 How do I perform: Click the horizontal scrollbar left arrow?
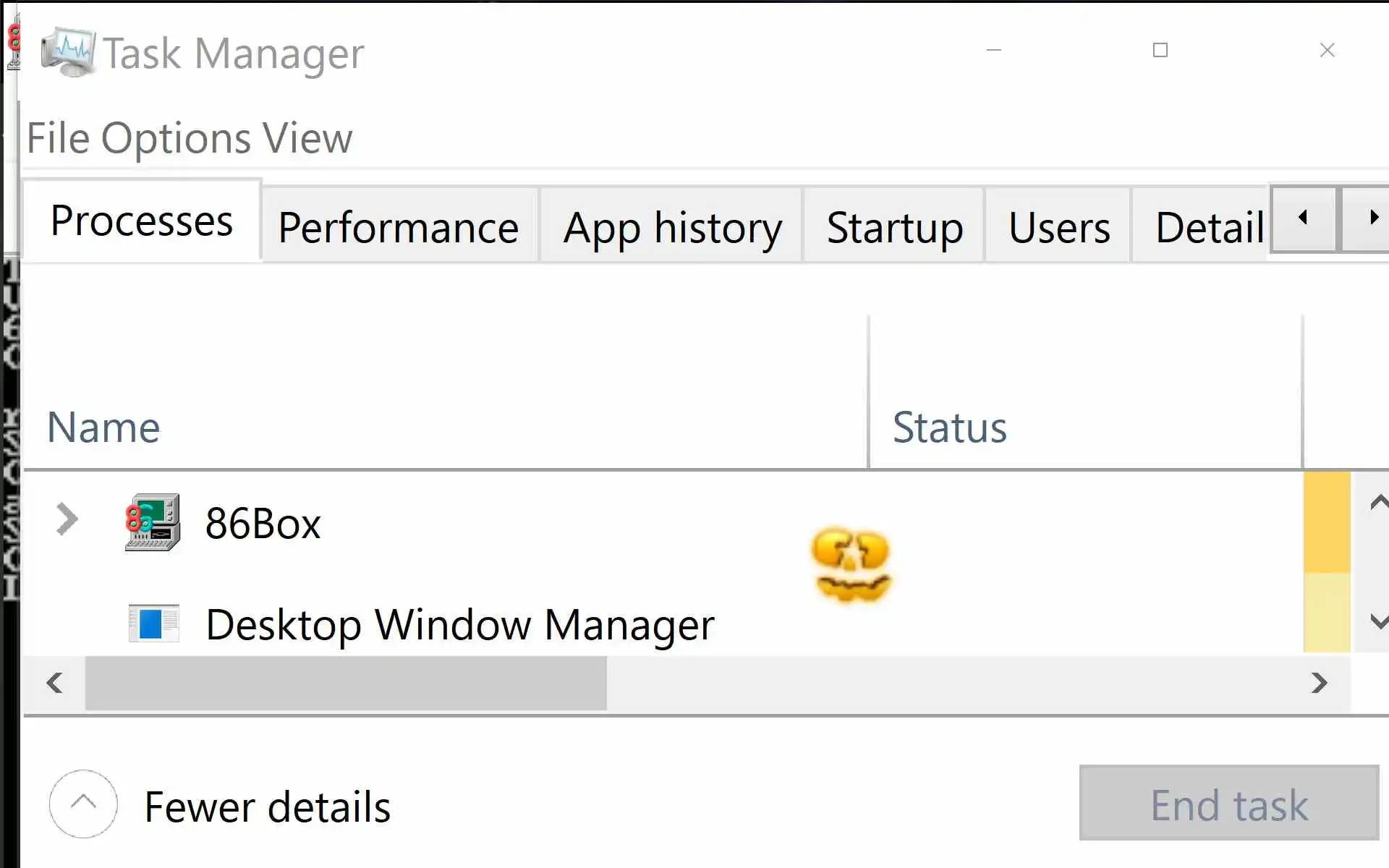pyautogui.click(x=54, y=683)
